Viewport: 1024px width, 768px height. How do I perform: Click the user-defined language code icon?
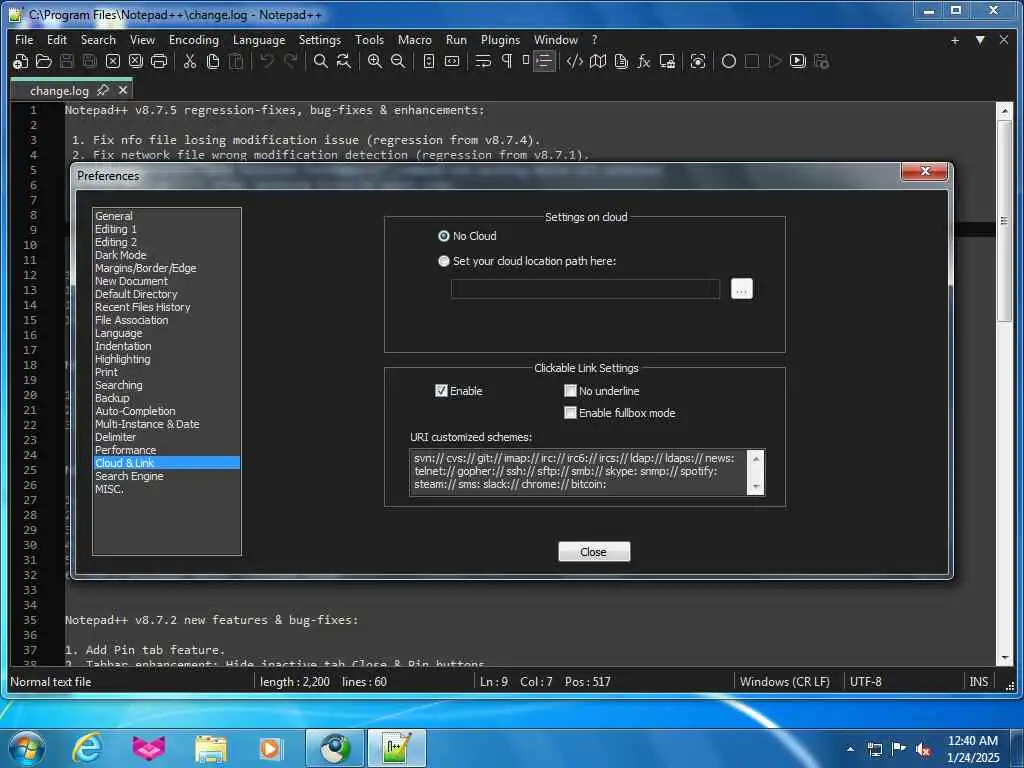tap(575, 61)
